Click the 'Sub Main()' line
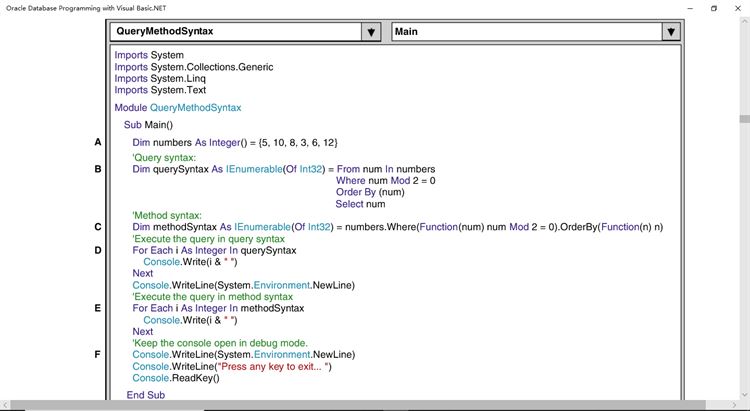 148,125
